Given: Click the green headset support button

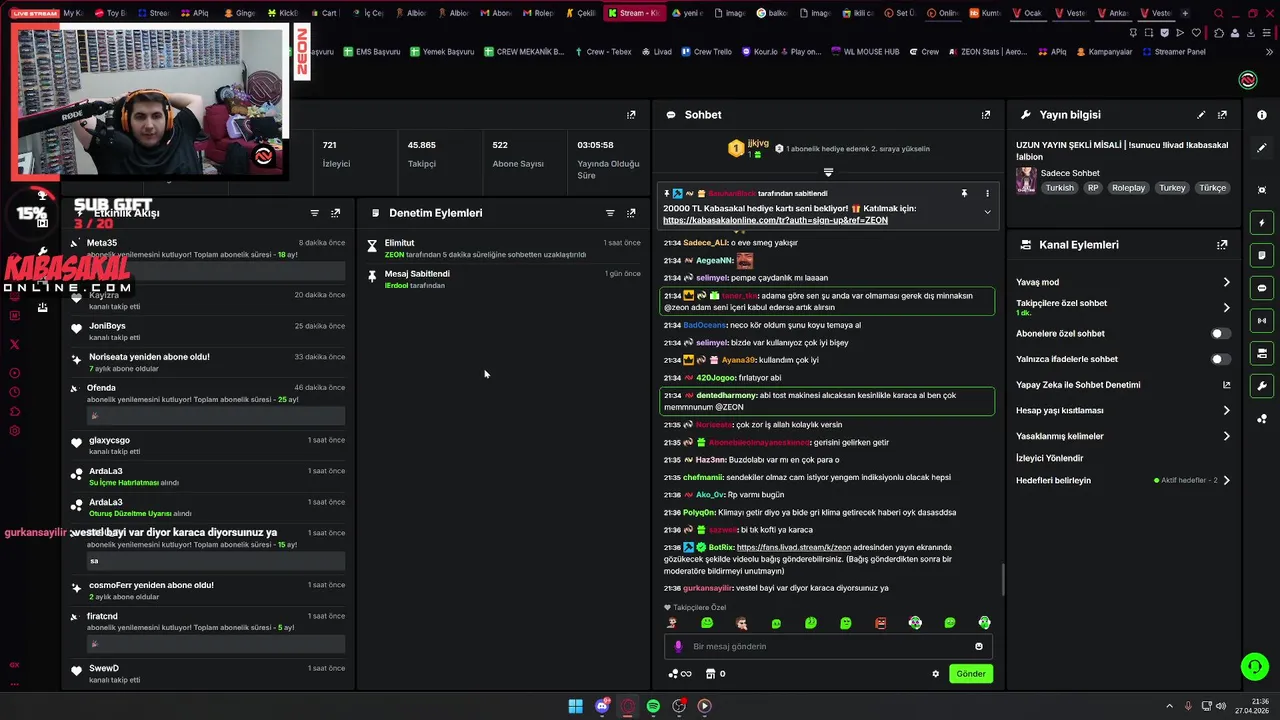Looking at the screenshot, I should pos(1254,666).
